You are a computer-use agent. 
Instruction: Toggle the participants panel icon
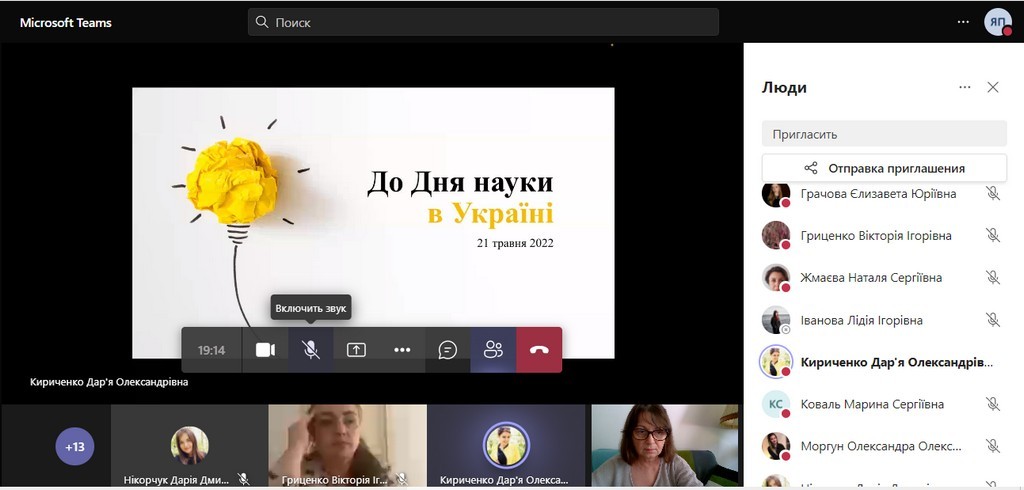tap(493, 350)
